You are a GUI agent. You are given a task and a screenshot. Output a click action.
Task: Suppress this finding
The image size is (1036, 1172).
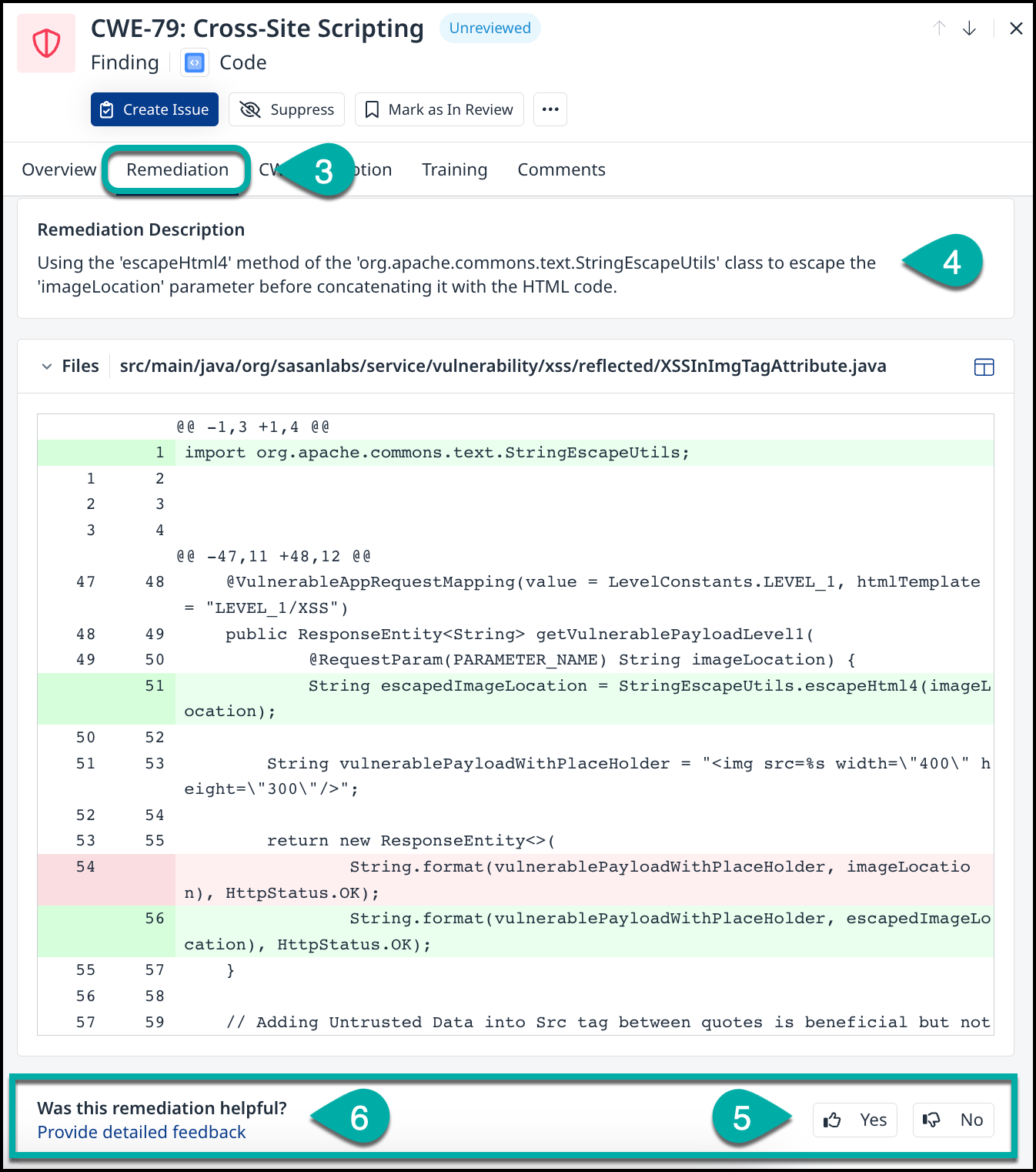point(287,109)
